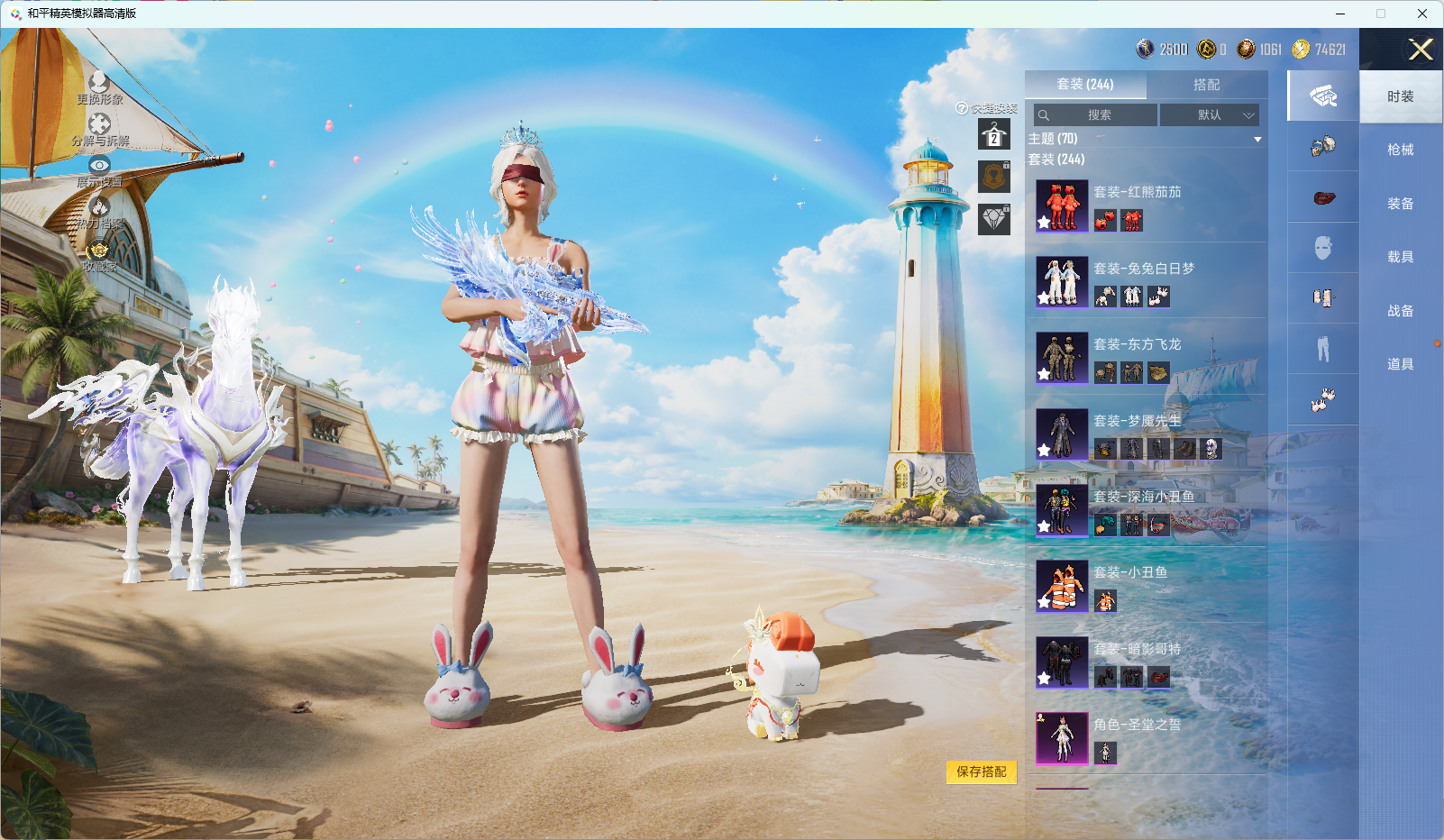The image size is (1444, 840).
Task: Minimize the 和平精英模拟器高清版 window
Action: point(1340,14)
